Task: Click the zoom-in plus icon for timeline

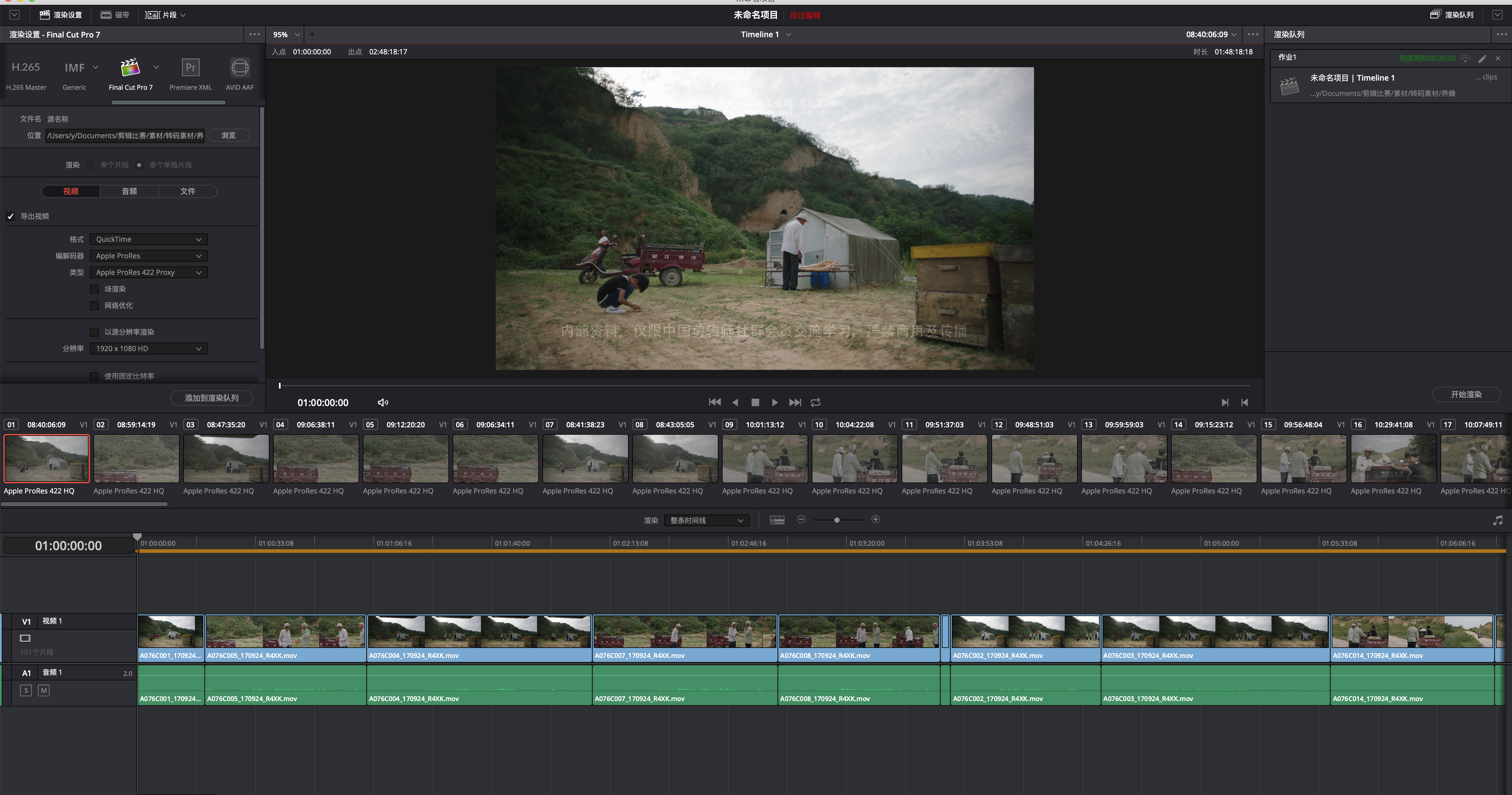Action: 875,519
